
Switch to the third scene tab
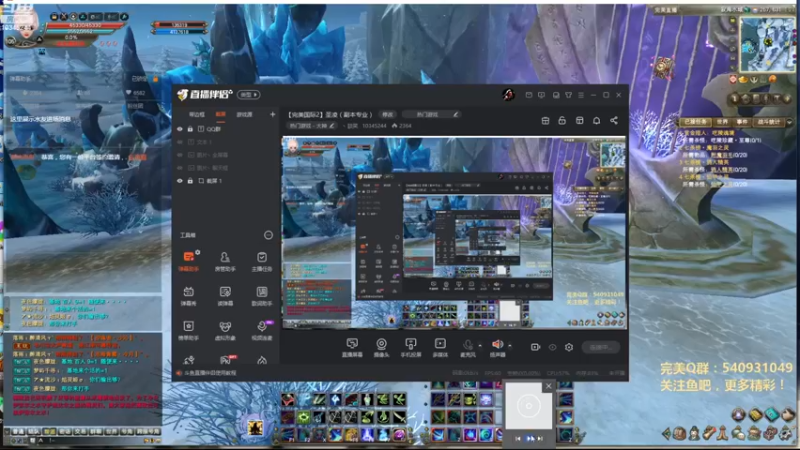click(244, 114)
